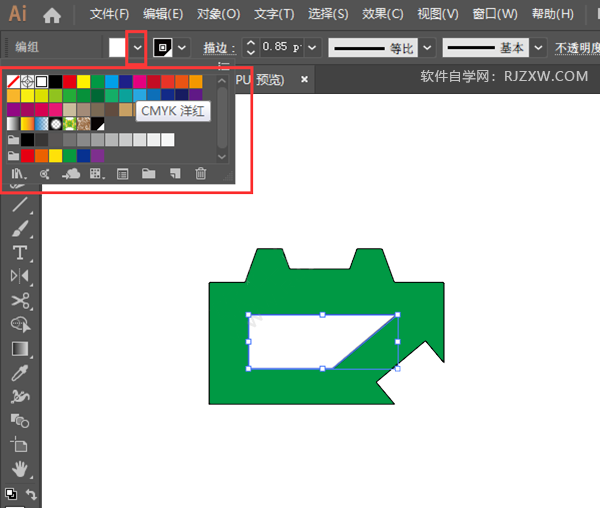
Task: Swap fill and stroke using the arrows icon
Action: (31, 494)
